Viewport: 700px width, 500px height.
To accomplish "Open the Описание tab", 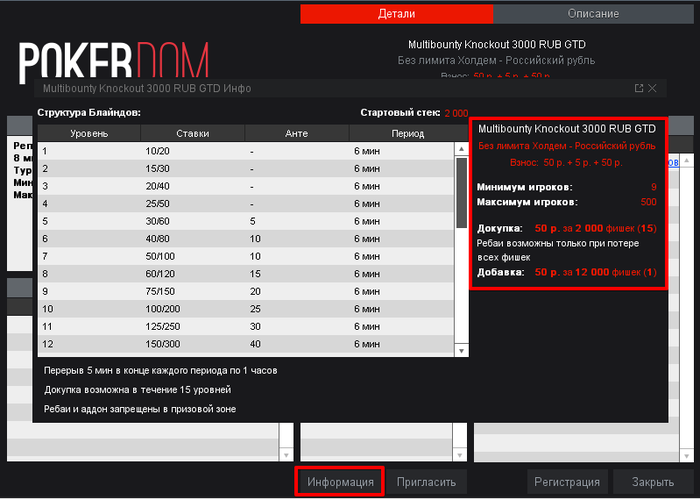I will 593,14.
